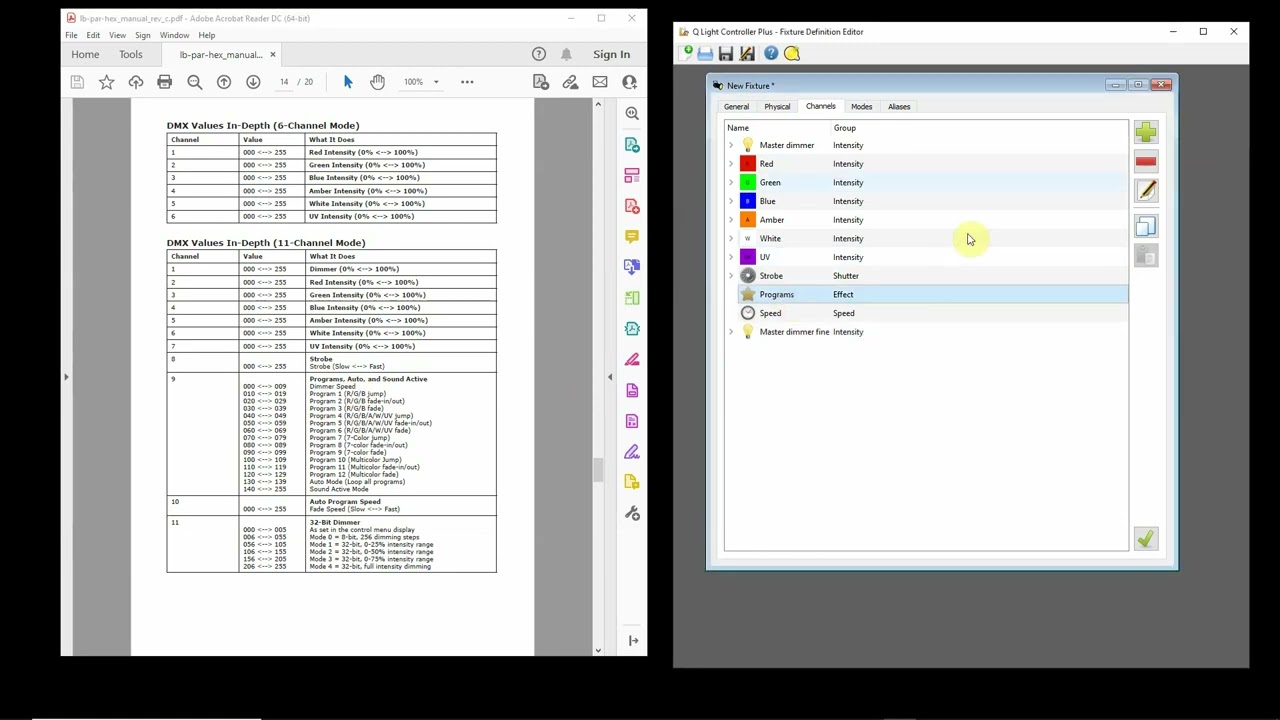Click the Acrobat vertical scrollbar thumb

click(598, 469)
